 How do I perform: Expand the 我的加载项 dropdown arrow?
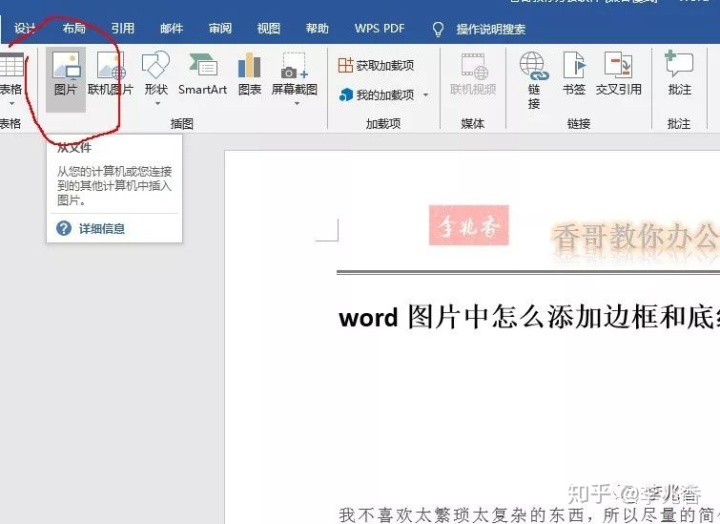tap(426, 95)
